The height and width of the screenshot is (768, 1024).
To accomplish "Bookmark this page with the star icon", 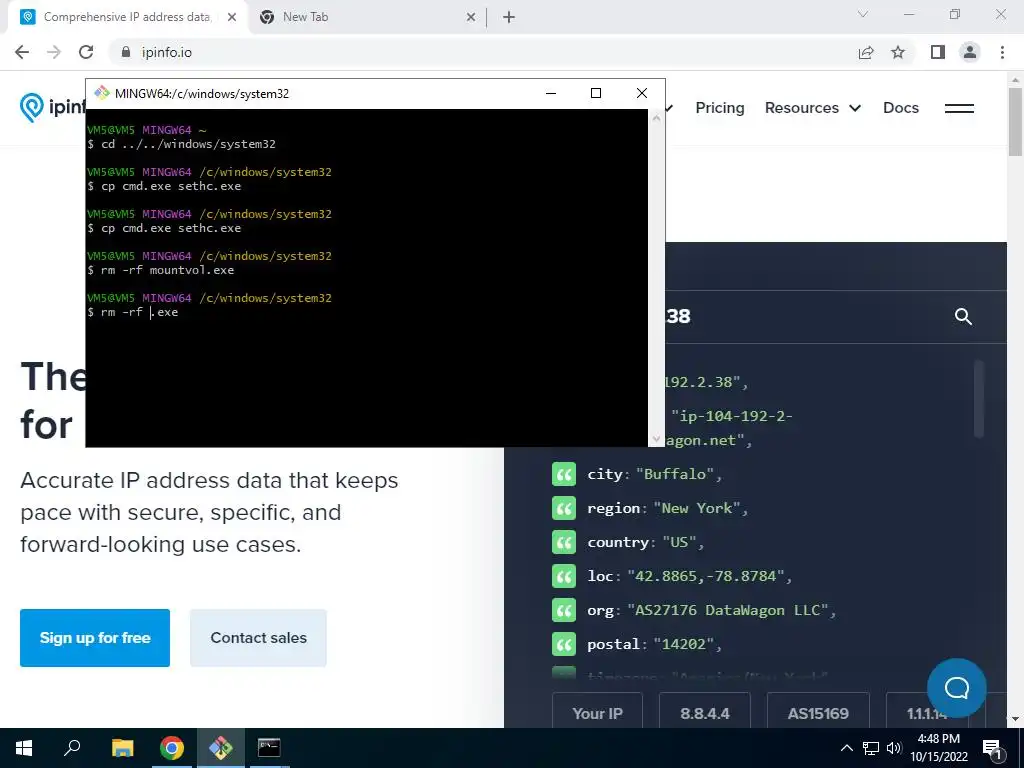I will coord(898,52).
